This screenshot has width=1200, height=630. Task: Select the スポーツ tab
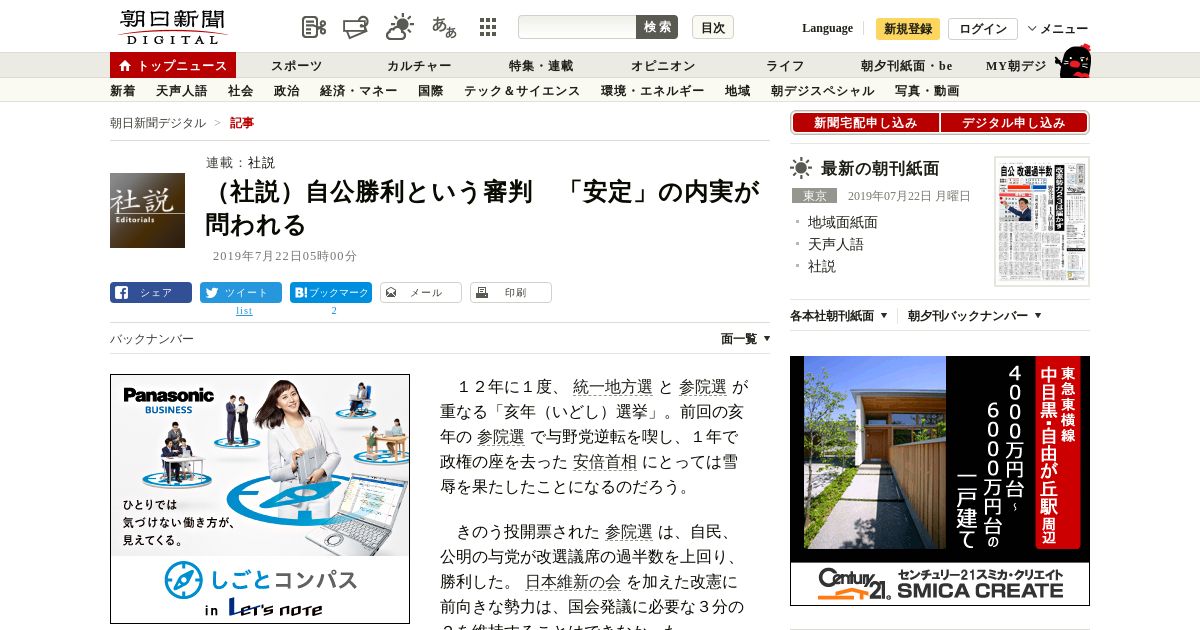(x=297, y=66)
